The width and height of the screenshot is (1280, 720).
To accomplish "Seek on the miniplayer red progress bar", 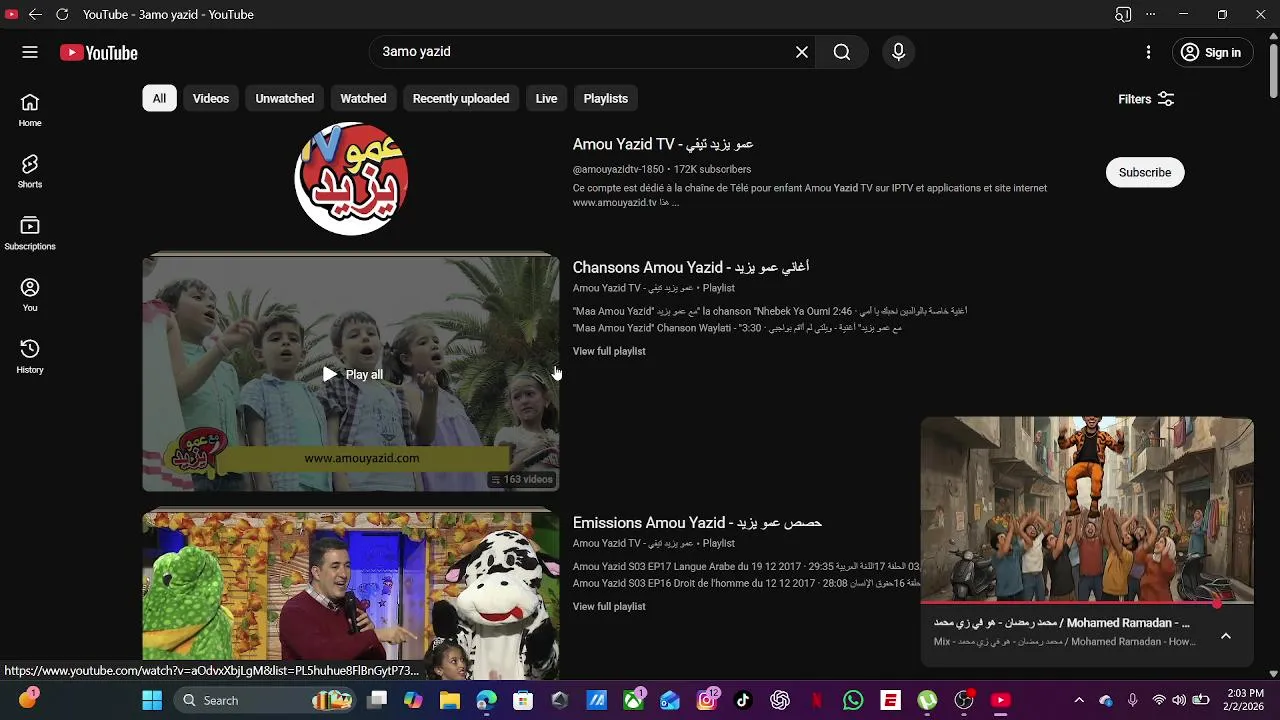I will pyautogui.click(x=1087, y=604).
